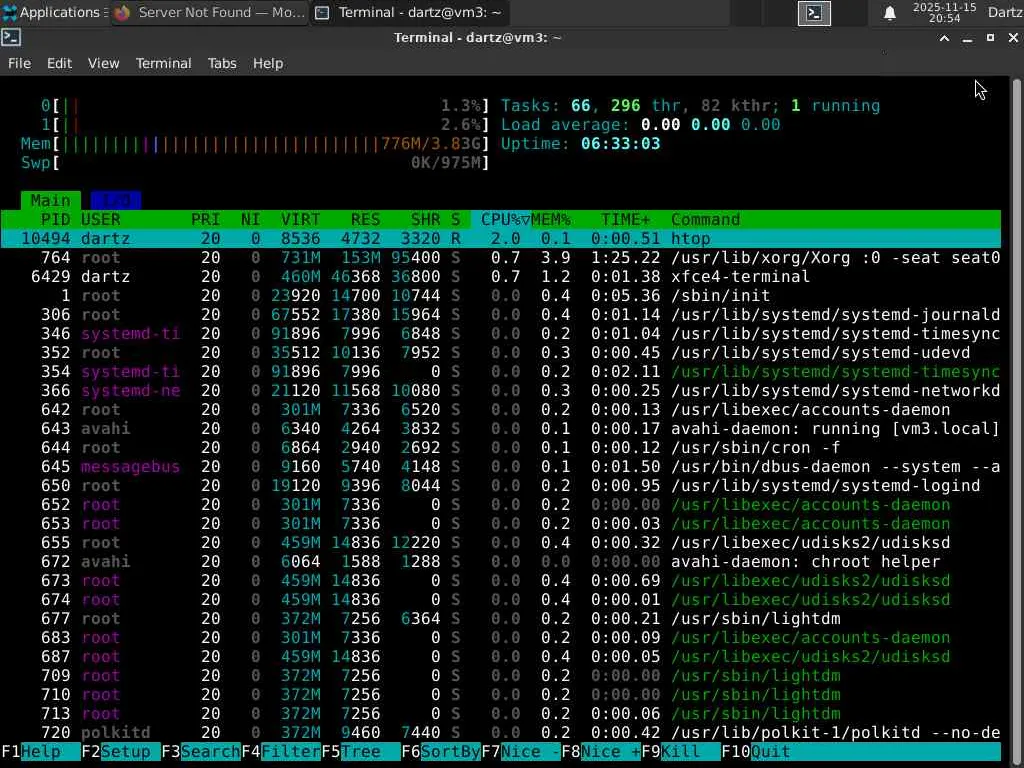Viewport: 1024px width, 768px height.
Task: Select the lightdm process row PID 677
Action: click(501, 618)
